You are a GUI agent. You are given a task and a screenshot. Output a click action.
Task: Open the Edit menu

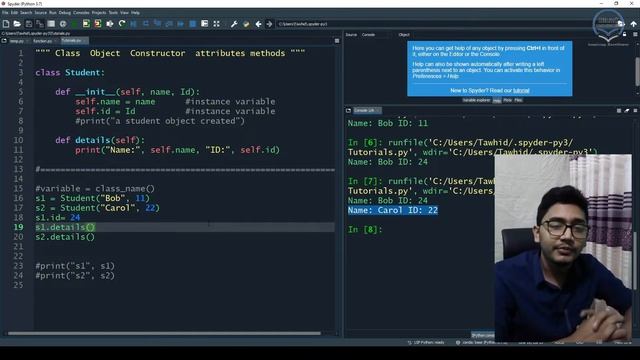14,13
